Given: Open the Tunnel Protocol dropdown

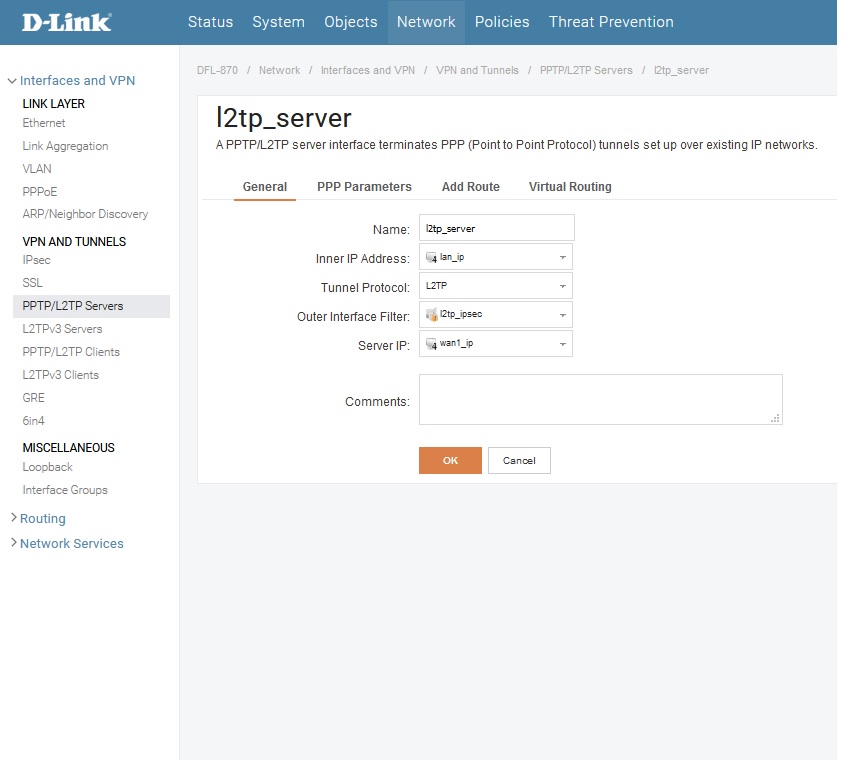Looking at the screenshot, I should click(563, 286).
